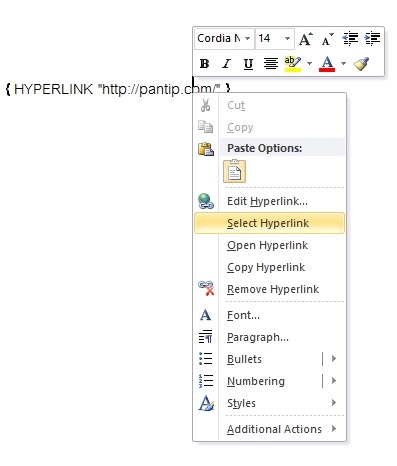Apply the yellow text highlight color
The height and width of the screenshot is (466, 397).
[x=293, y=63]
